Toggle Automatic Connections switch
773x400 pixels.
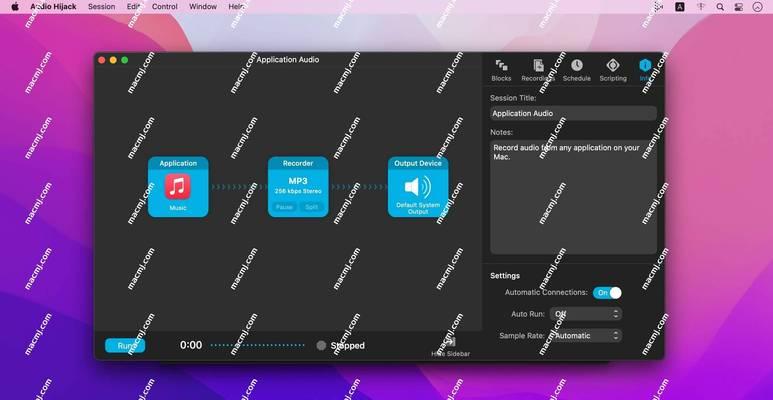pos(607,292)
